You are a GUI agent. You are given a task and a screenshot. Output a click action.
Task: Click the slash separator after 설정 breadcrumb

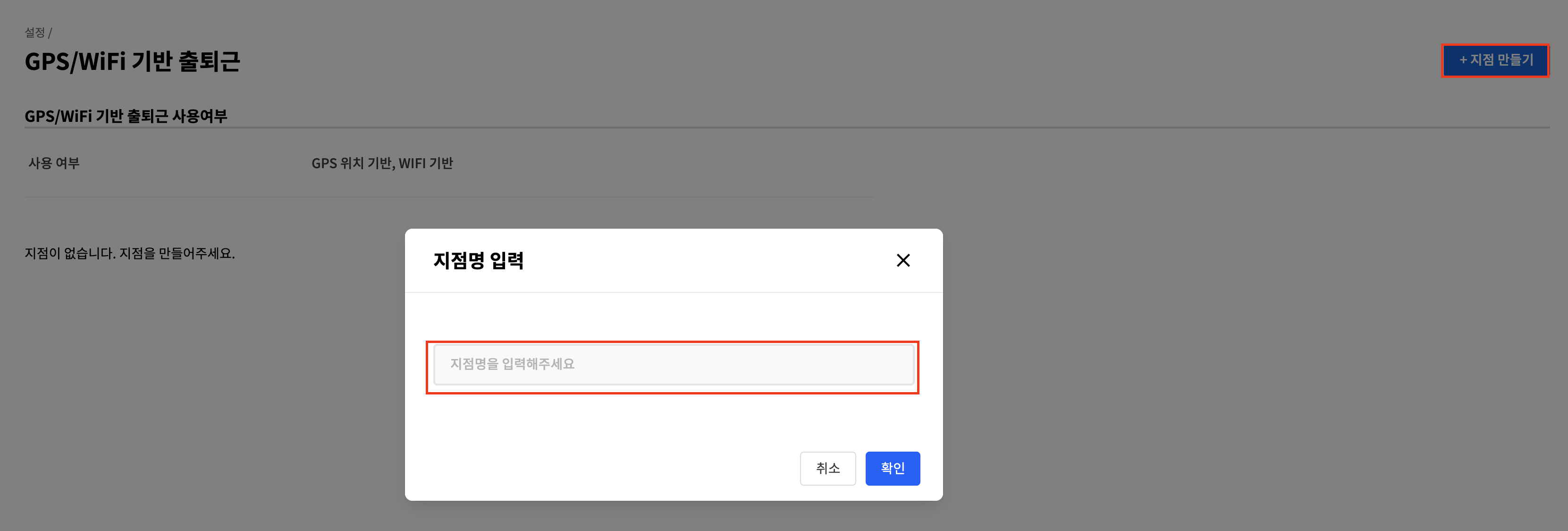[x=50, y=33]
